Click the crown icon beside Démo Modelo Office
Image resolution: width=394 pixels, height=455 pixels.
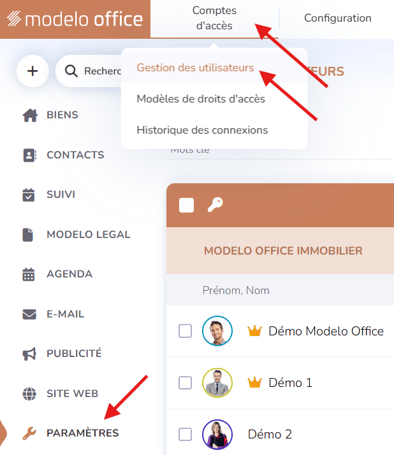point(254,331)
